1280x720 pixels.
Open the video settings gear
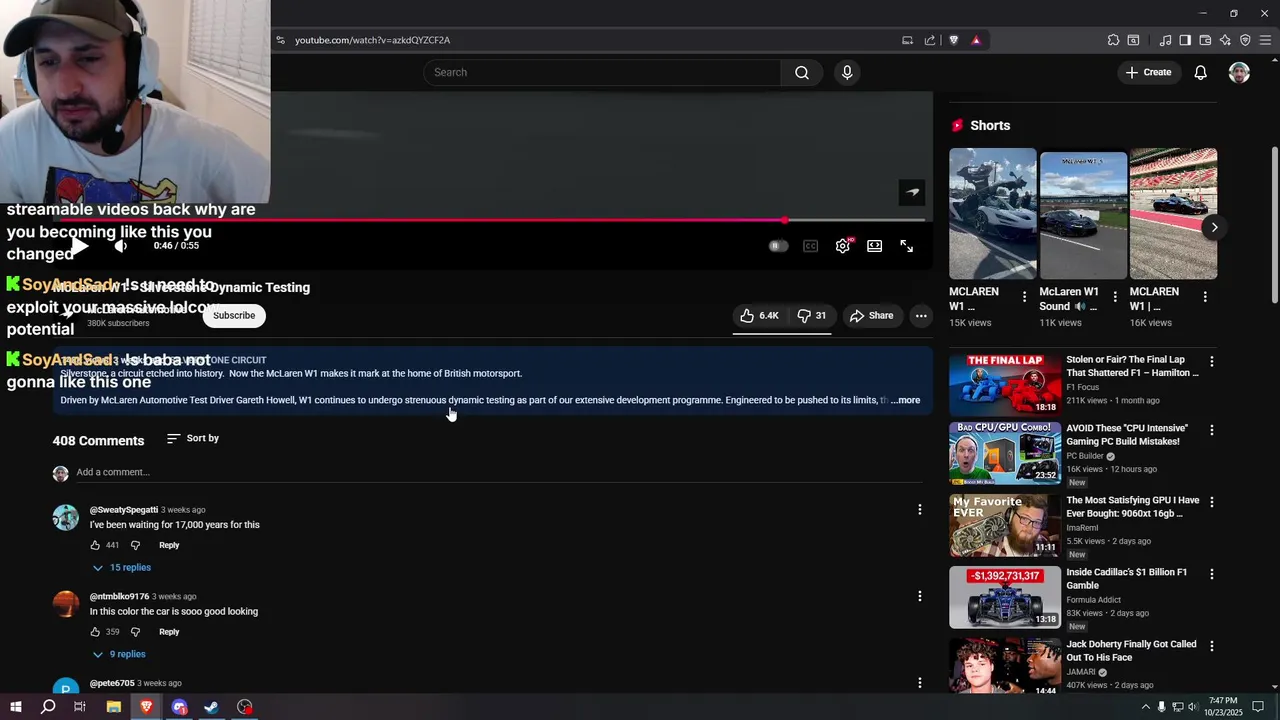click(843, 246)
